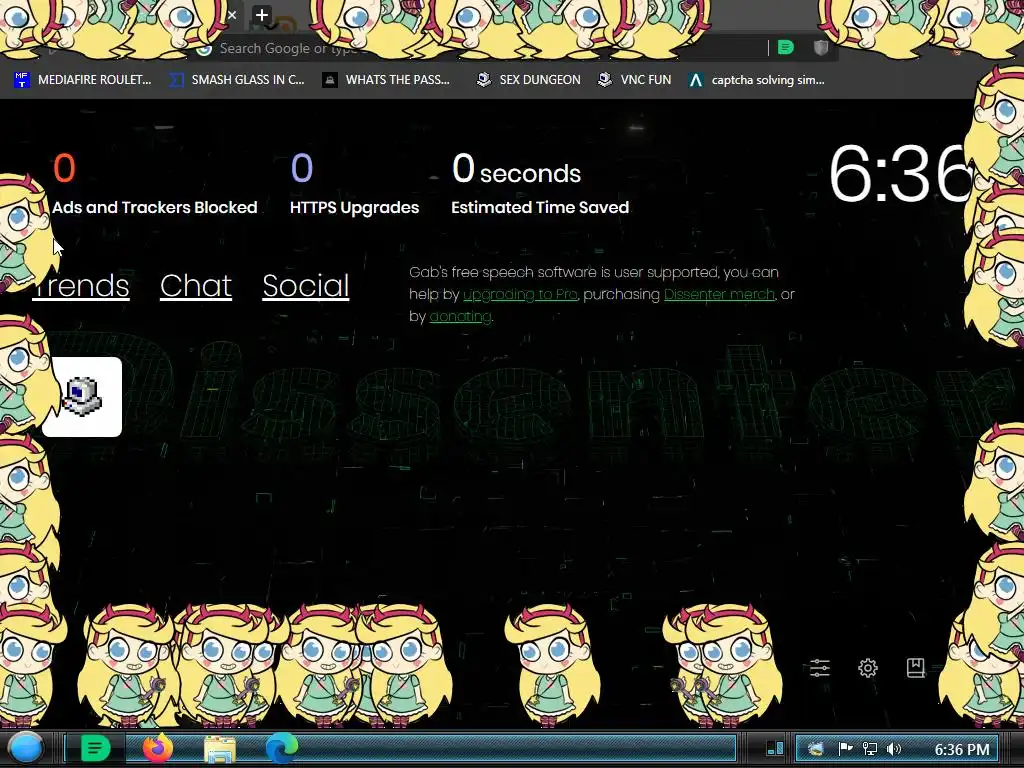1024x768 pixels.
Task: Open new tab customize sliders icon
Action: coord(820,667)
